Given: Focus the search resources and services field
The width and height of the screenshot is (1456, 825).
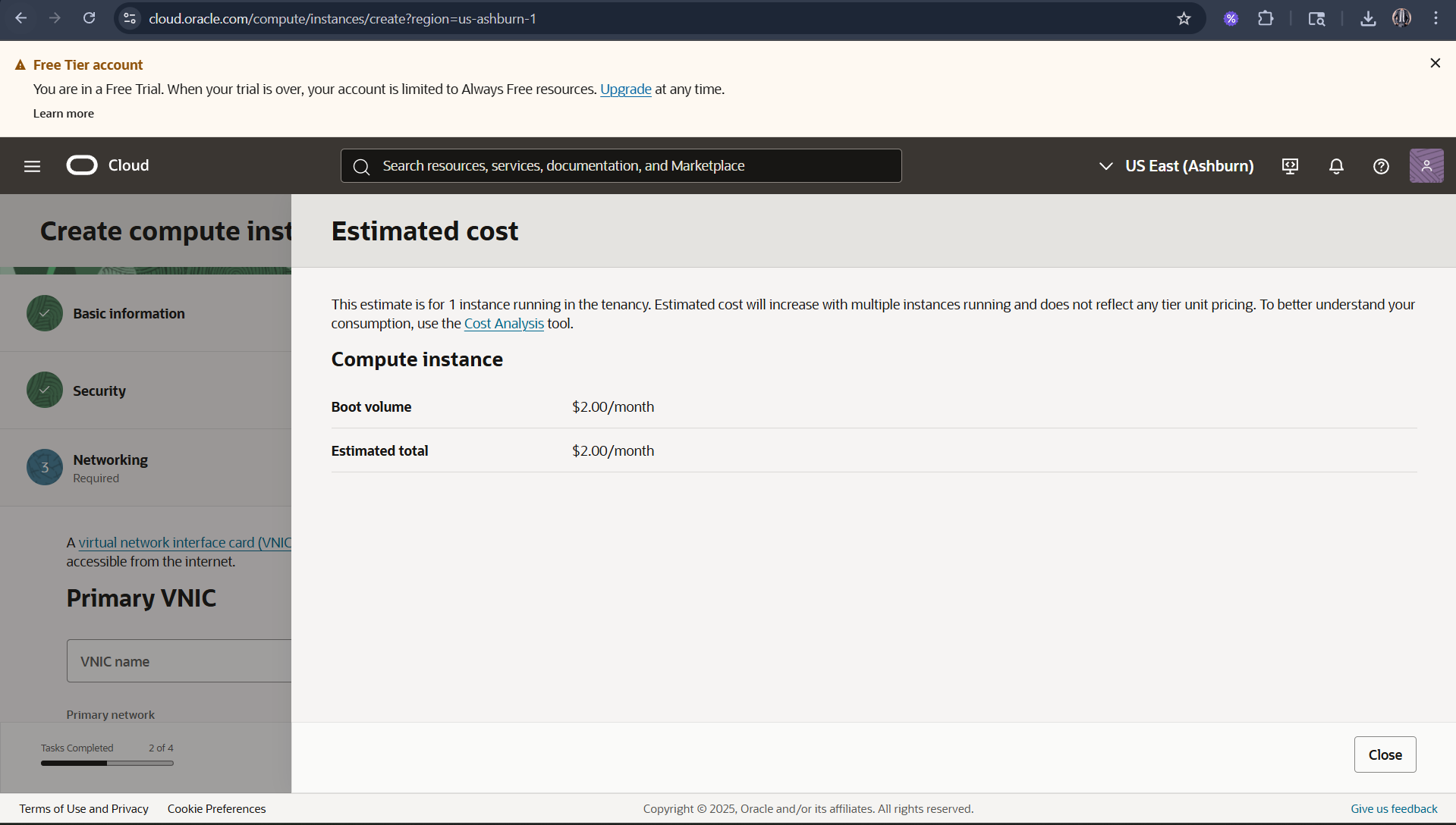Looking at the screenshot, I should 621,166.
